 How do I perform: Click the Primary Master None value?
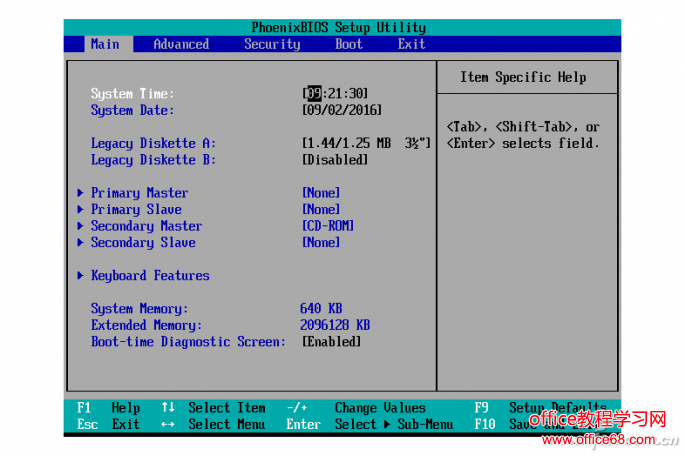pos(321,193)
